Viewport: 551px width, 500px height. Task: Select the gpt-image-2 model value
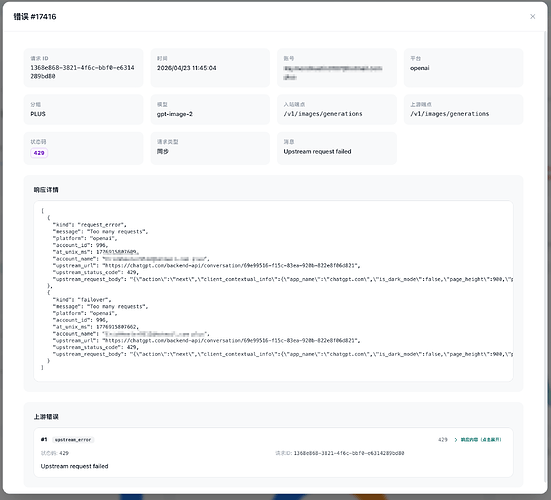point(175,114)
